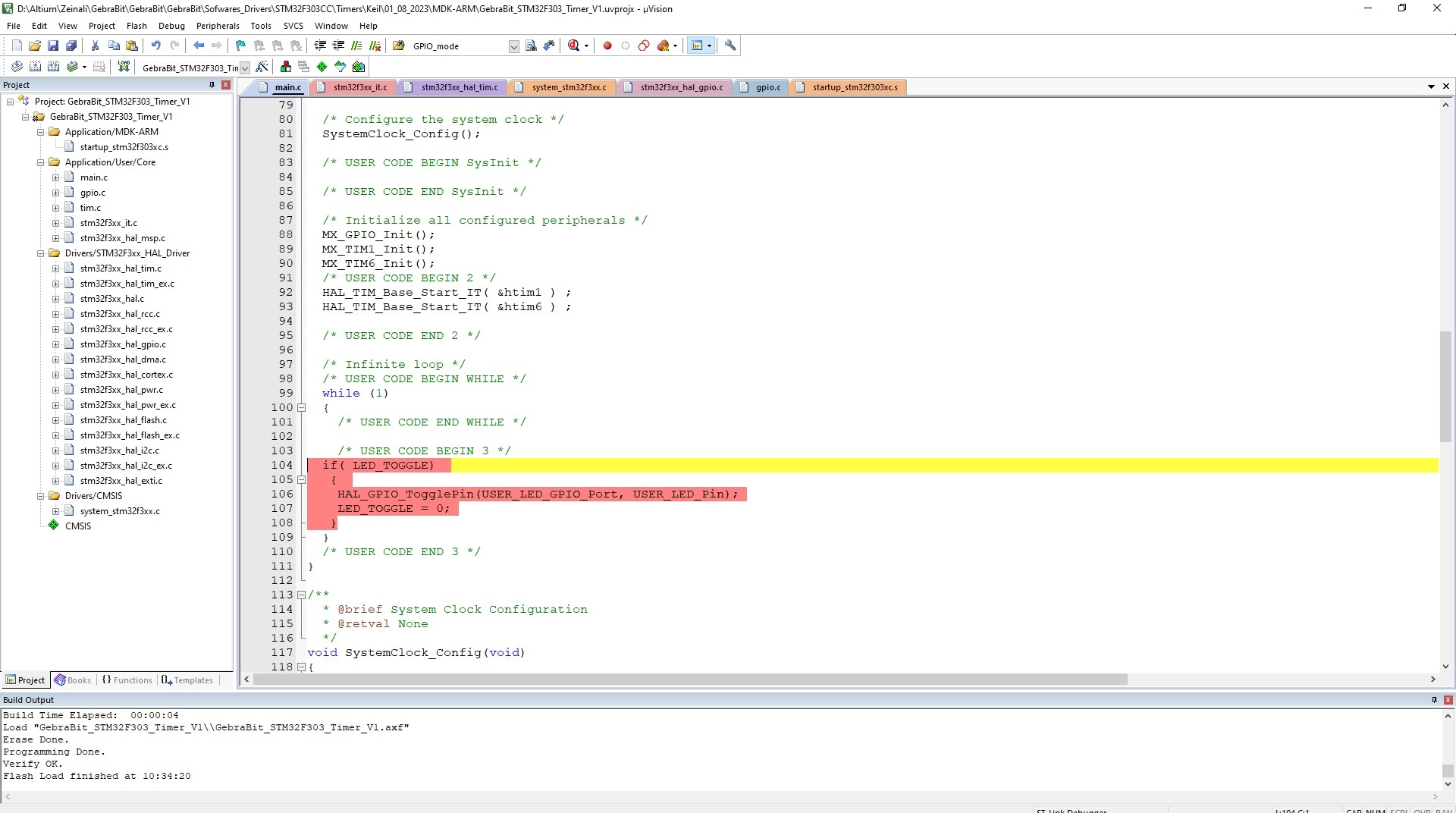
Task: Create a new file with toolbar icon
Action: pyautogui.click(x=17, y=46)
